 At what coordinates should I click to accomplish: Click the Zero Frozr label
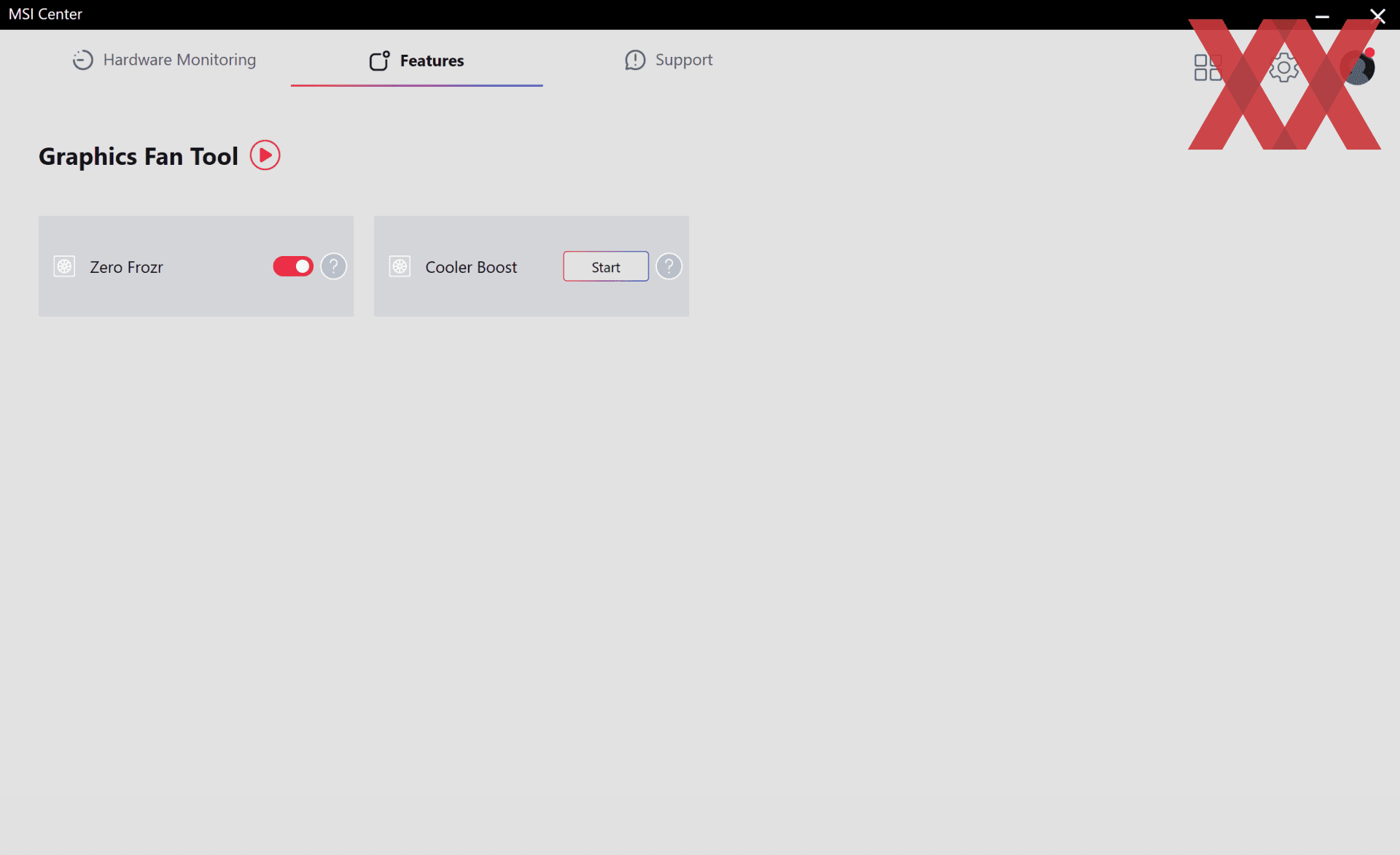[126, 267]
